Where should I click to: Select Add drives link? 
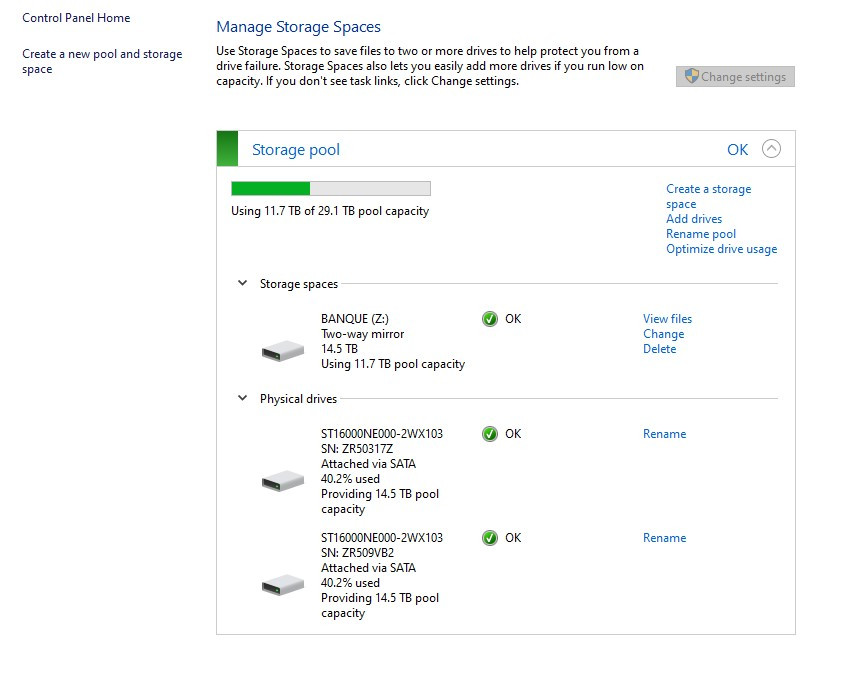click(694, 219)
